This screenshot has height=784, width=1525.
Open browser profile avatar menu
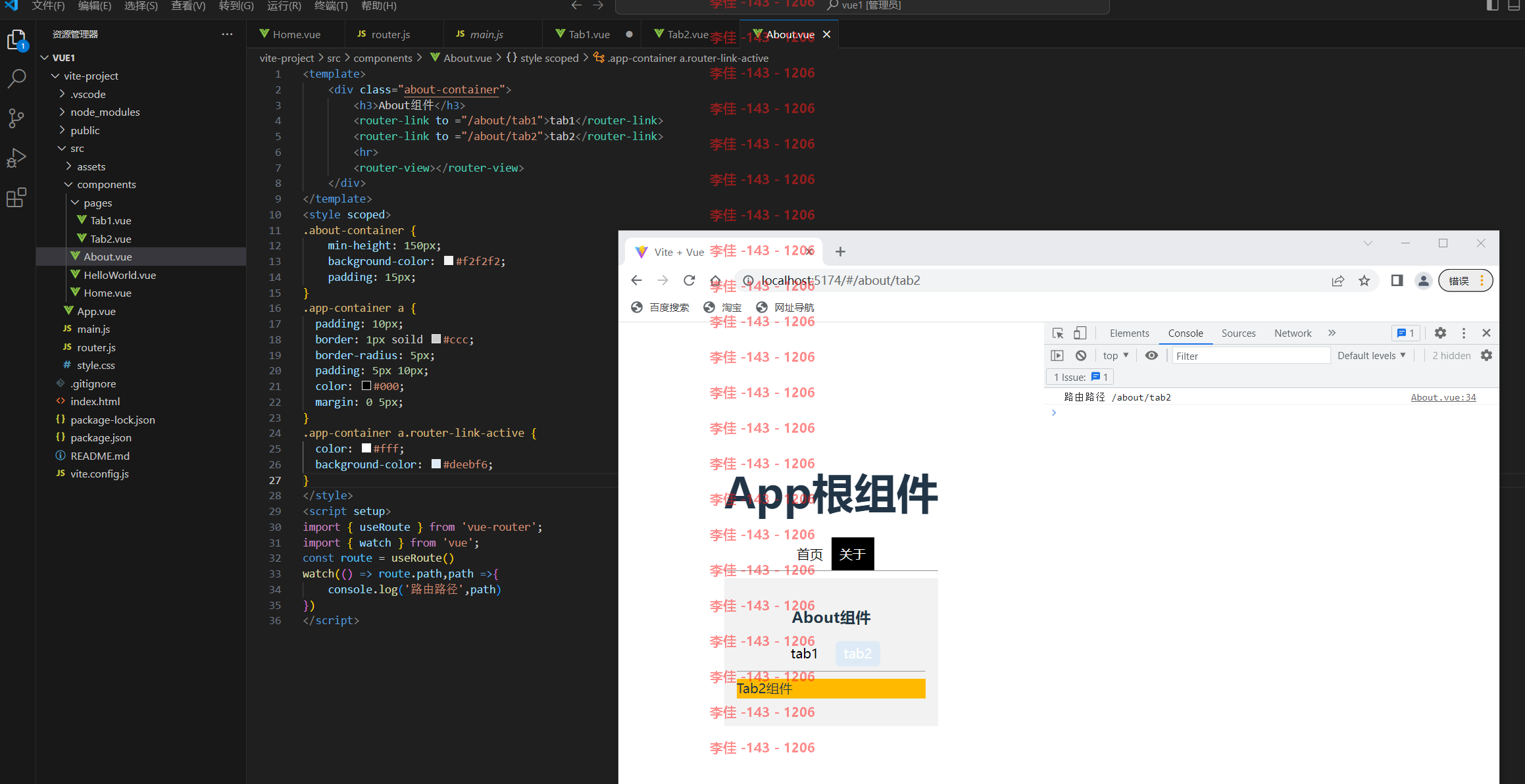(1423, 281)
